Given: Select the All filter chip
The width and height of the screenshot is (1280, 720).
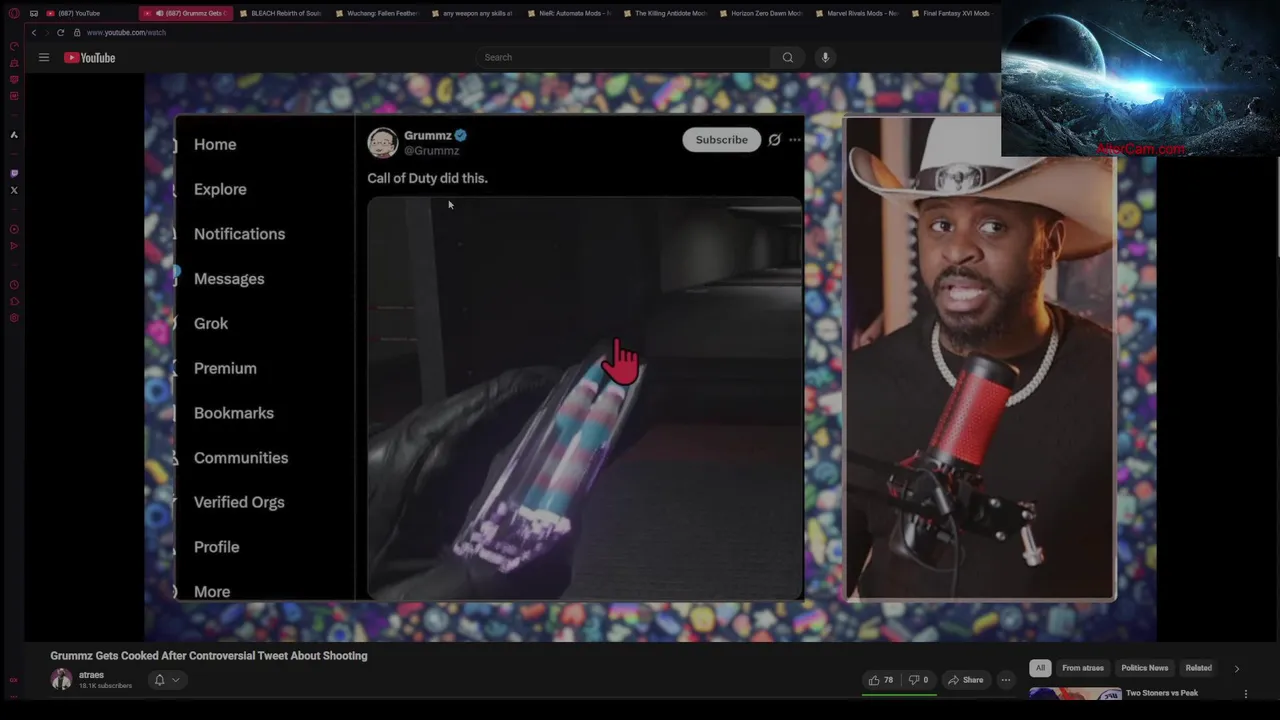Looking at the screenshot, I should pos(1040,668).
